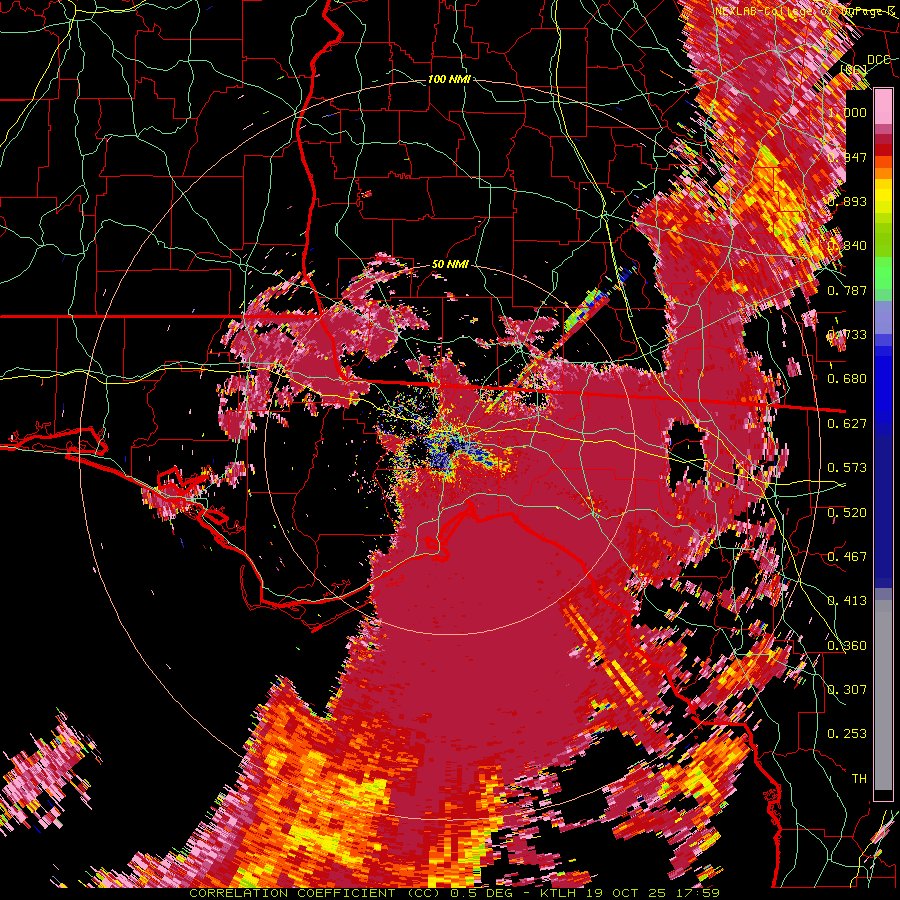
Task: Pick the gray segment of the color bar
Action: click(x=883, y=695)
